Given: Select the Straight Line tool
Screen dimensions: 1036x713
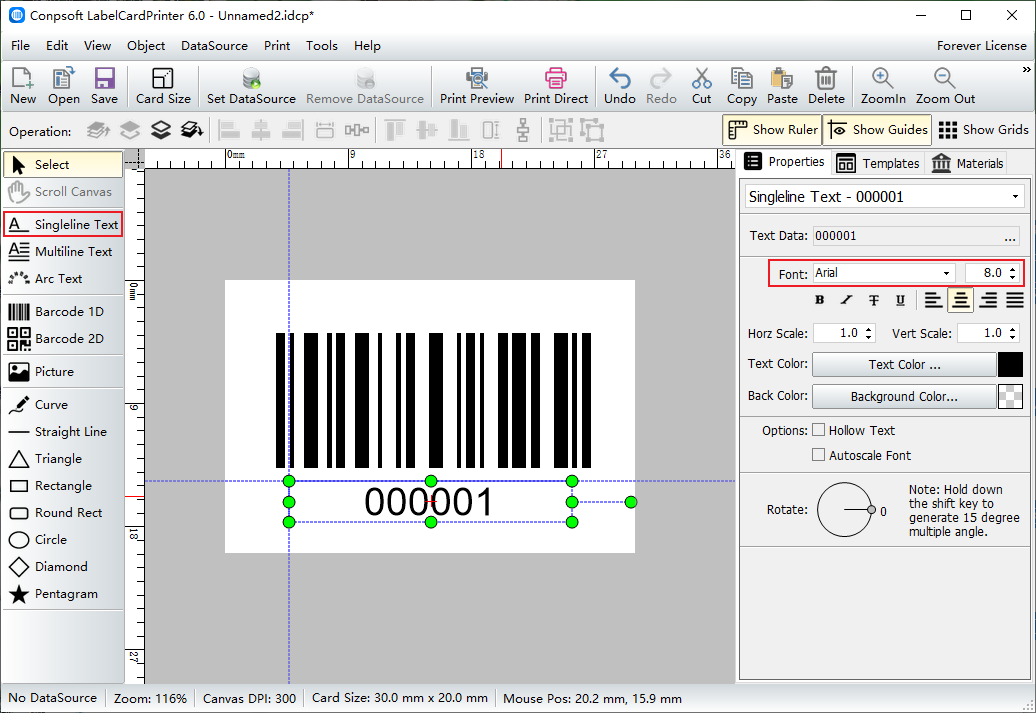Looking at the screenshot, I should pyautogui.click(x=63, y=432).
